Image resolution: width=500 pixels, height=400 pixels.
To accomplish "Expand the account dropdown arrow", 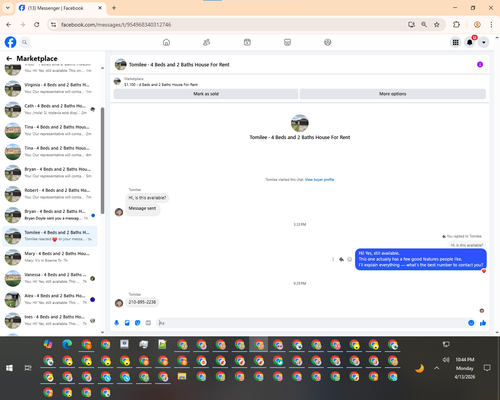I will tap(484, 42).
